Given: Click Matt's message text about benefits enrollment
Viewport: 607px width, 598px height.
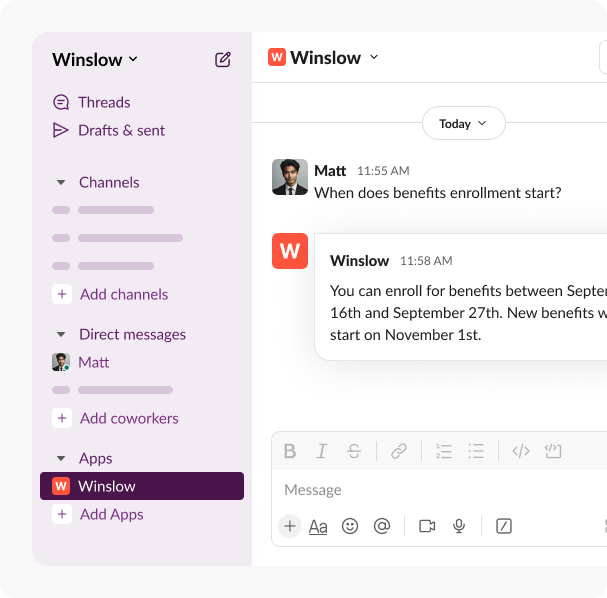Looking at the screenshot, I should pos(438,193).
